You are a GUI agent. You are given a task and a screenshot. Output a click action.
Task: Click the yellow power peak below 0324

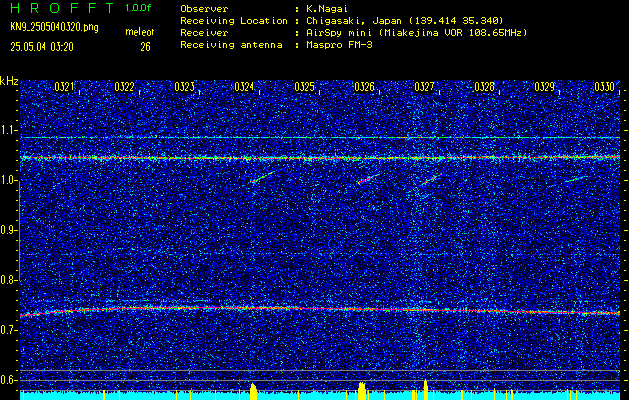(253, 391)
